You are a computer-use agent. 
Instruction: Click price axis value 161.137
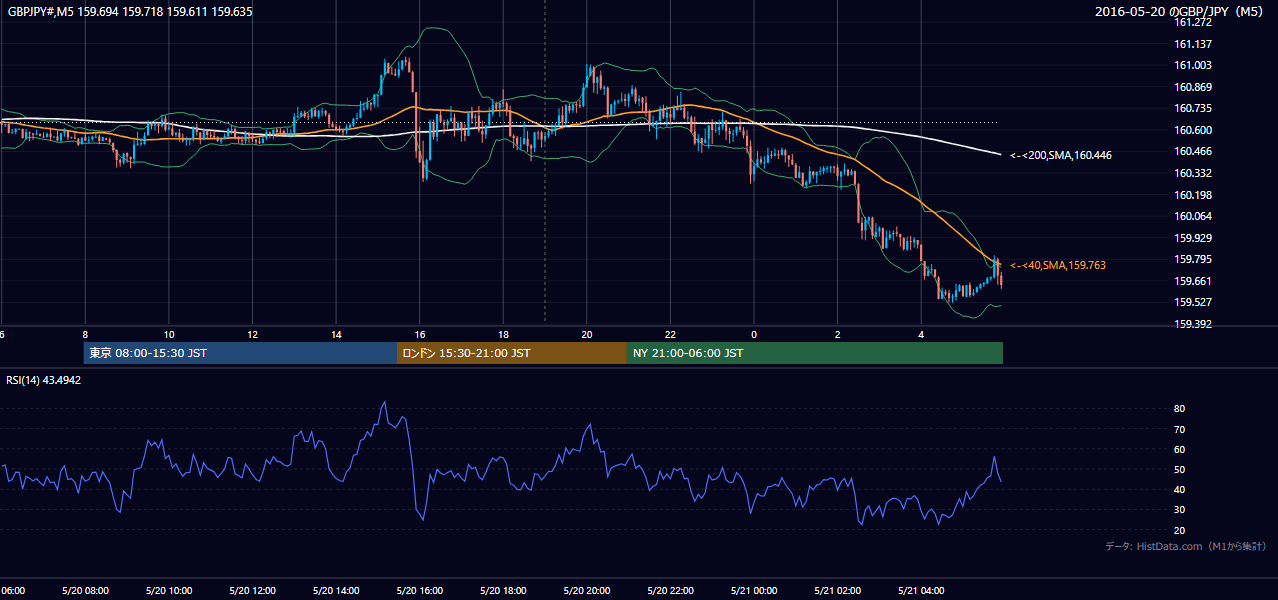coord(1193,44)
